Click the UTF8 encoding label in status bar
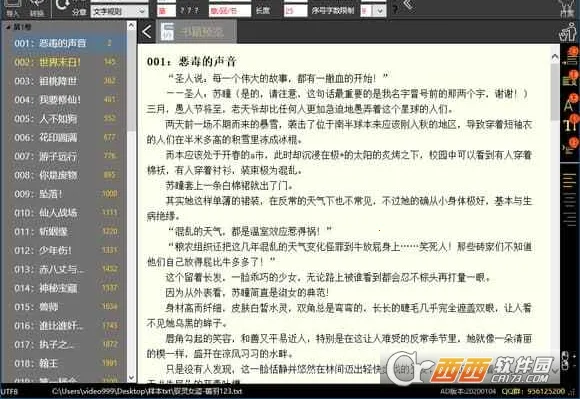 coord(9,392)
